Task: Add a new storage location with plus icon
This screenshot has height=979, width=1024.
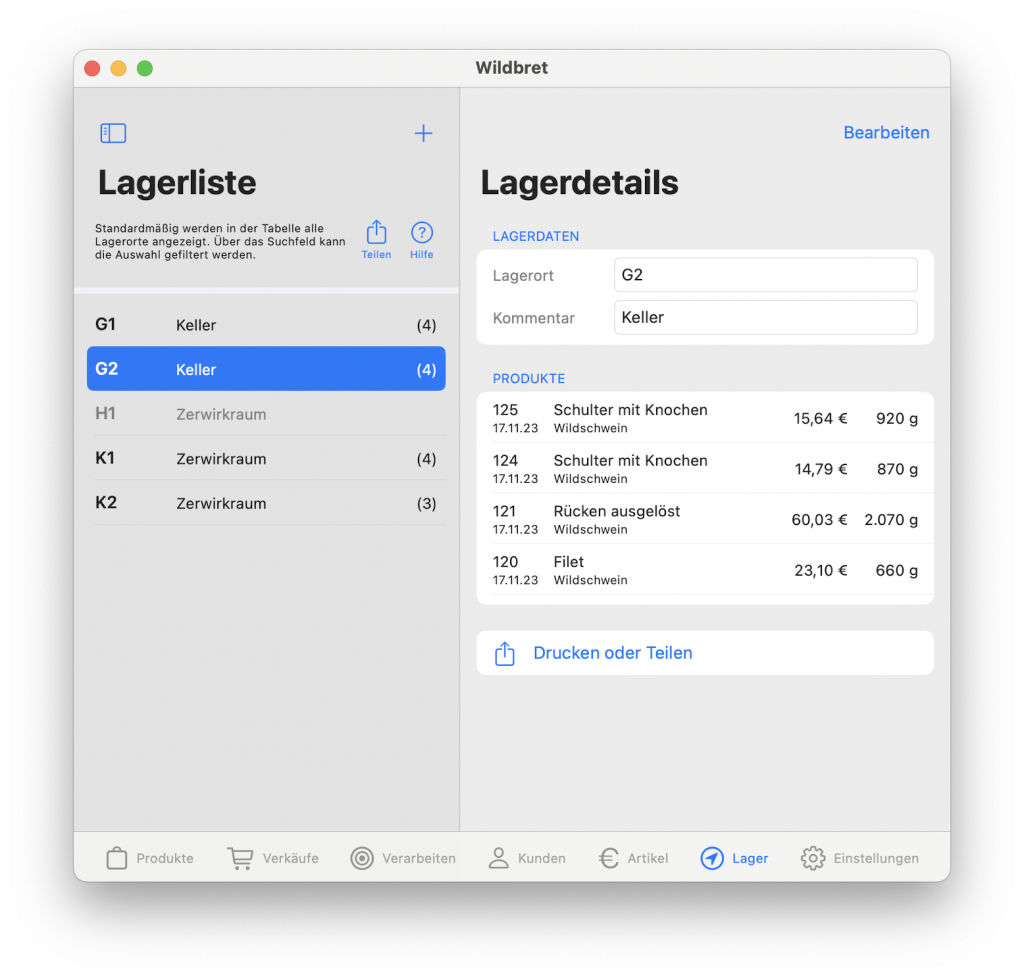Action: coord(424,133)
